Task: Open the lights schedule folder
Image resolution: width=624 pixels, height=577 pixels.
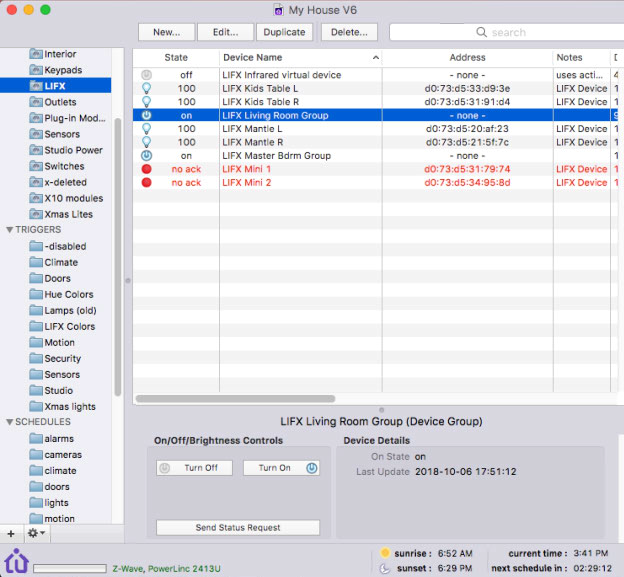Action: click(49, 503)
